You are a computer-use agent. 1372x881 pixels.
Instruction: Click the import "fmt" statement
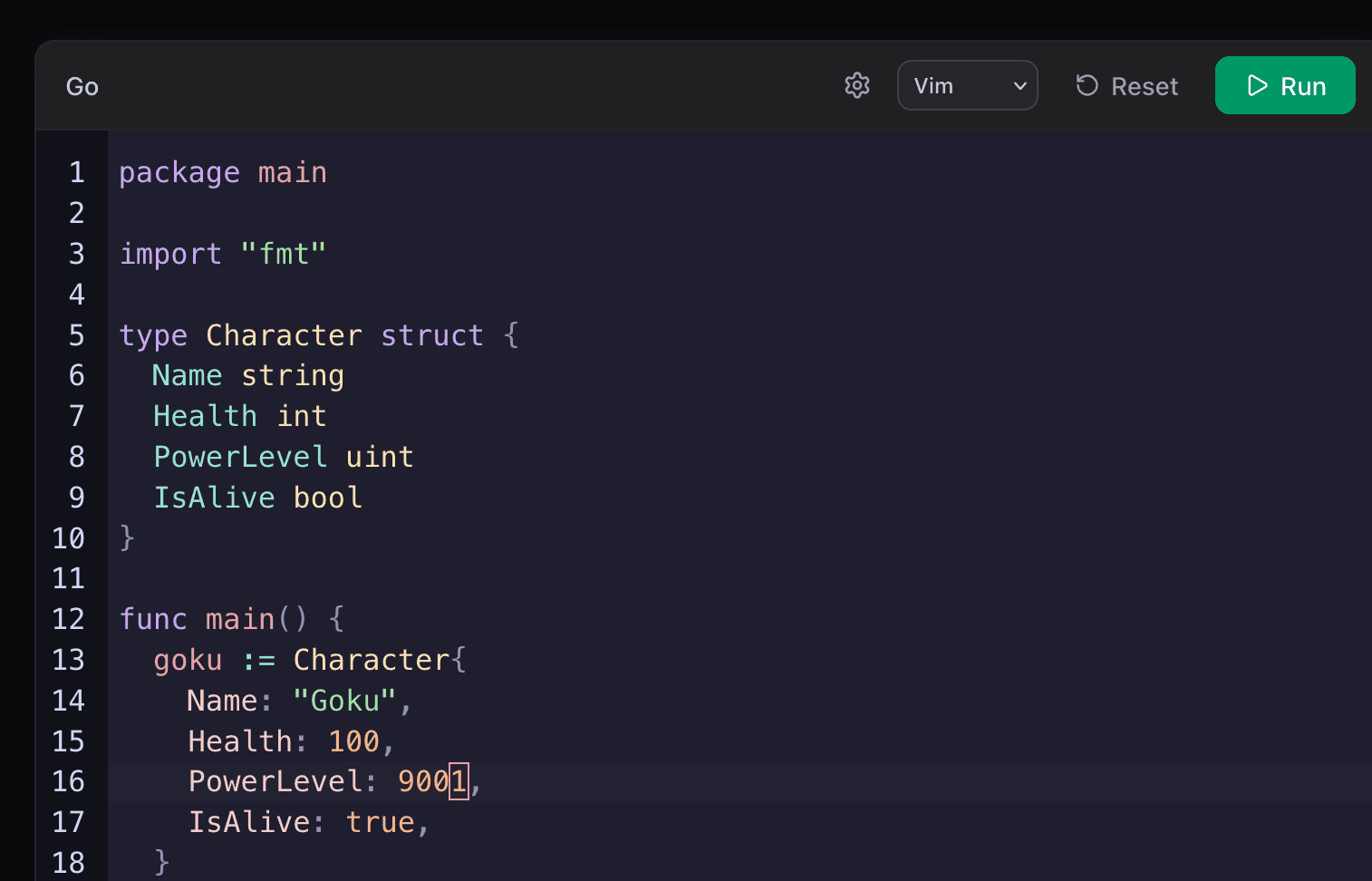tap(223, 254)
